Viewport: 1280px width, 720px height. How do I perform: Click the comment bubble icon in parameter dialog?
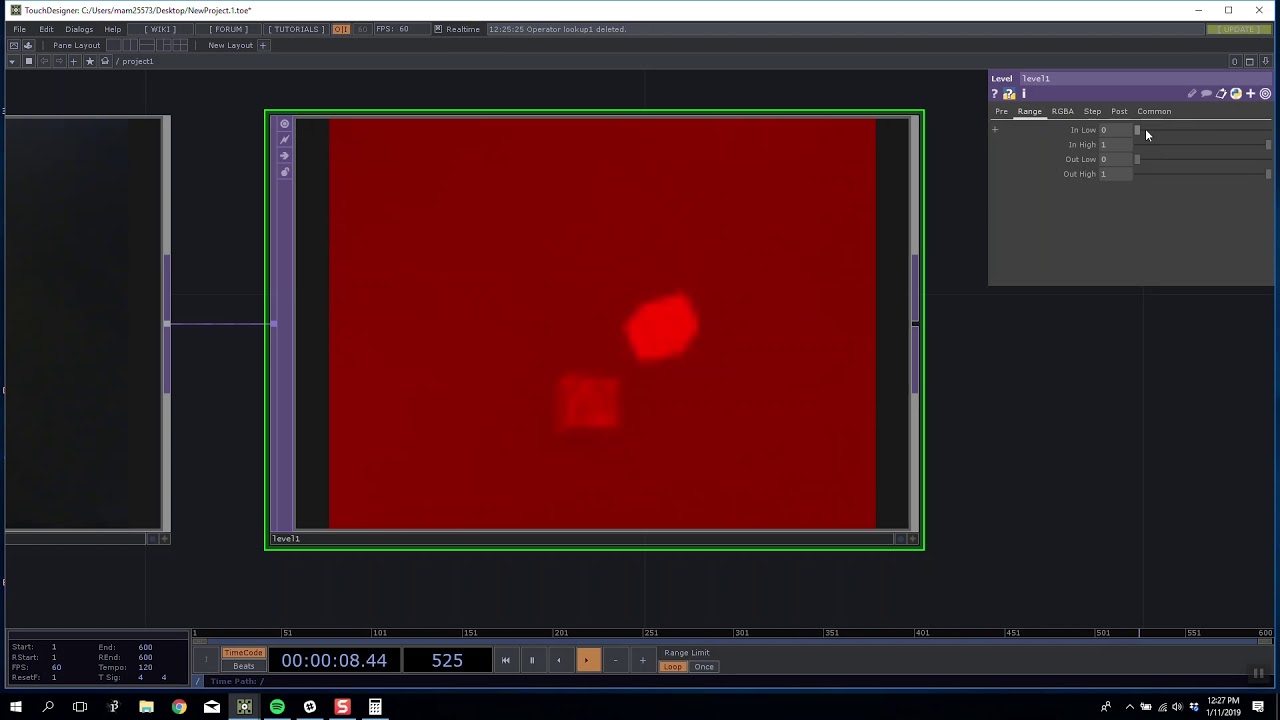pyautogui.click(x=1207, y=93)
